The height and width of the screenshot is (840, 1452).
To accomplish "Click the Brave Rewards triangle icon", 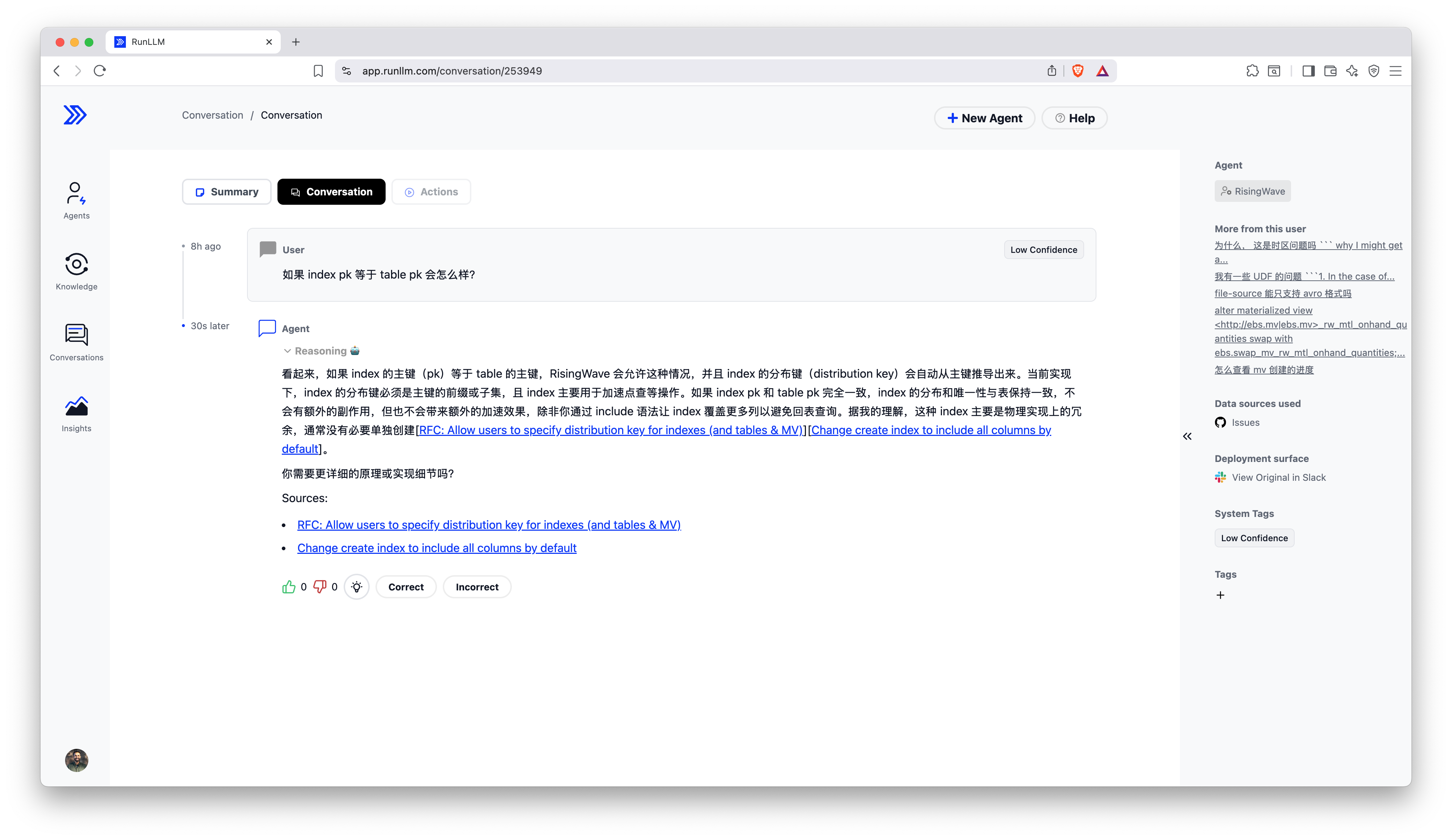I will [x=1102, y=71].
